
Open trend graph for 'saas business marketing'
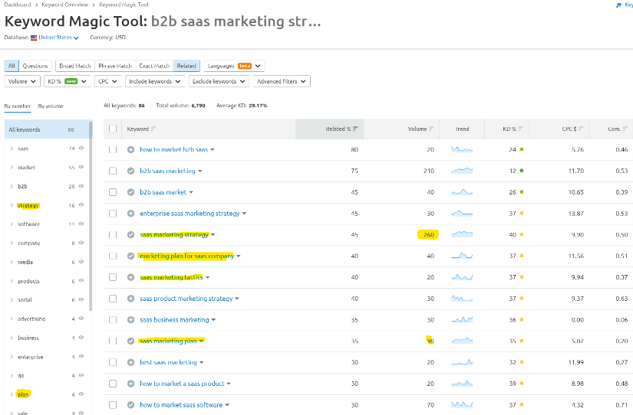point(462,320)
